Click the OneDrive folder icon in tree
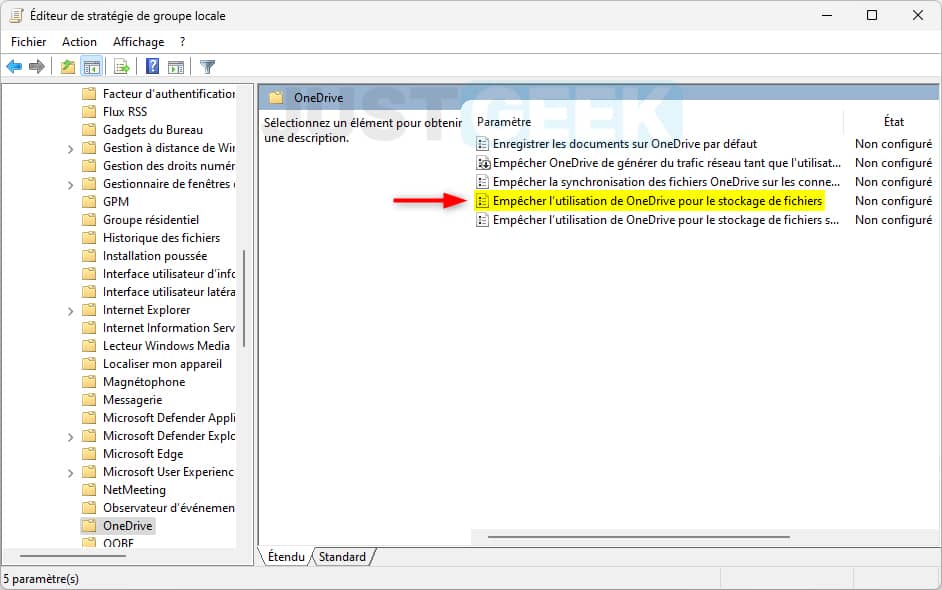The height and width of the screenshot is (590, 942). 89,526
